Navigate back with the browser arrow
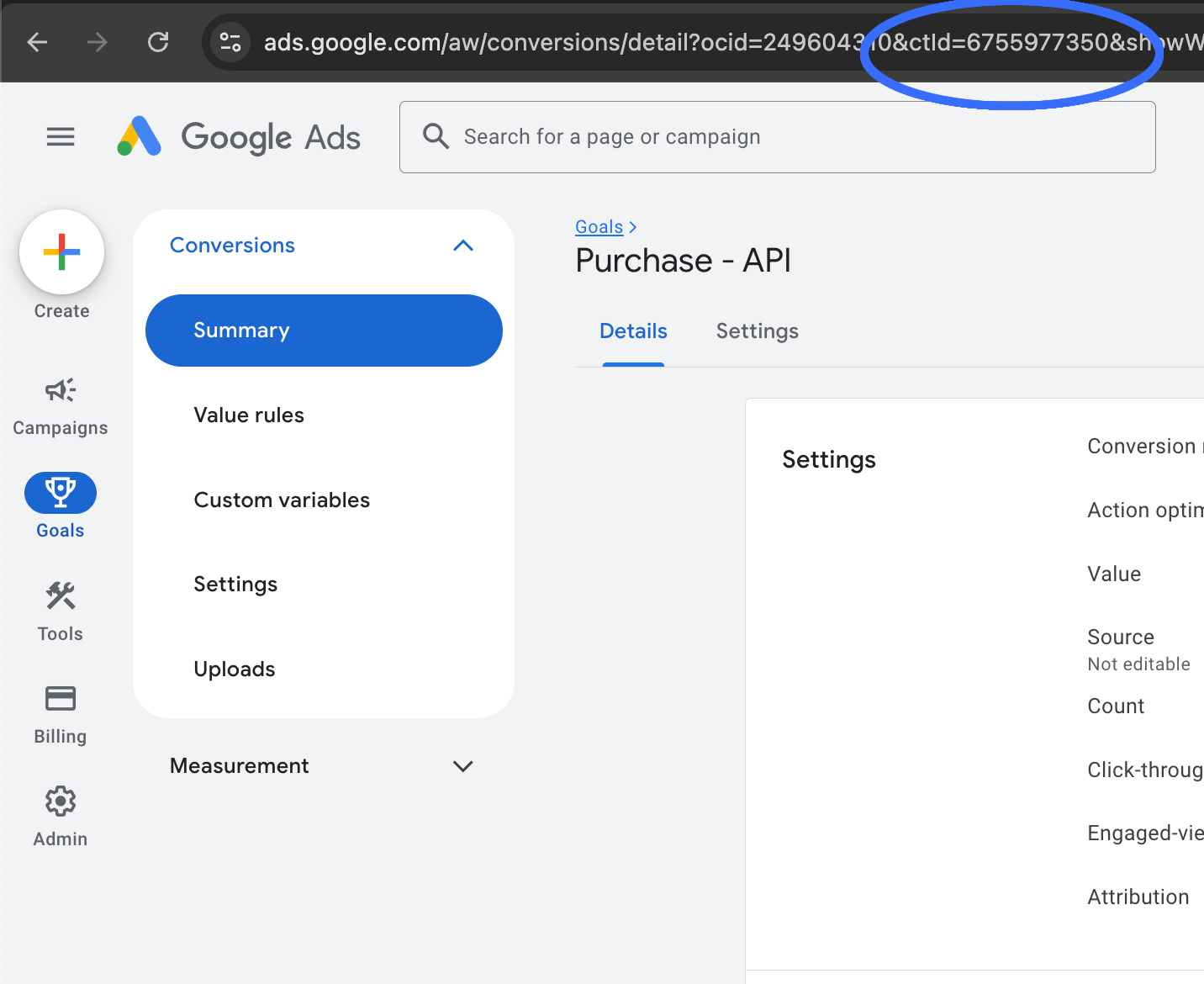 click(37, 42)
